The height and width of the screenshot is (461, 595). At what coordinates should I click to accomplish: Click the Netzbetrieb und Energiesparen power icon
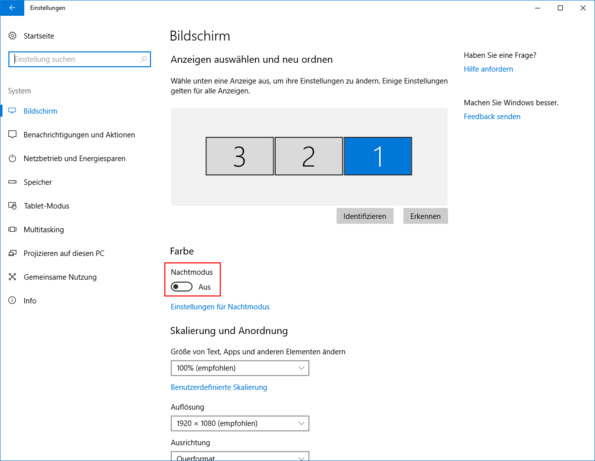click(13, 158)
